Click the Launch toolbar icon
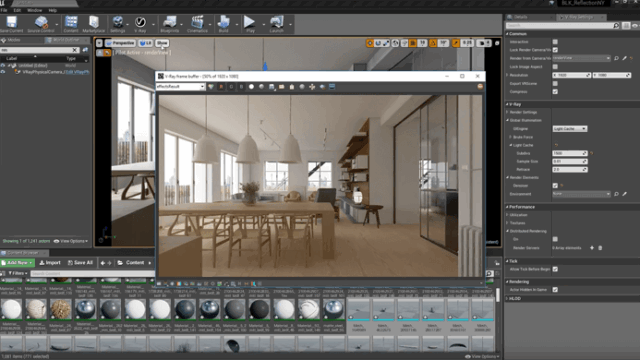This screenshot has height=360, width=640. click(x=276, y=24)
